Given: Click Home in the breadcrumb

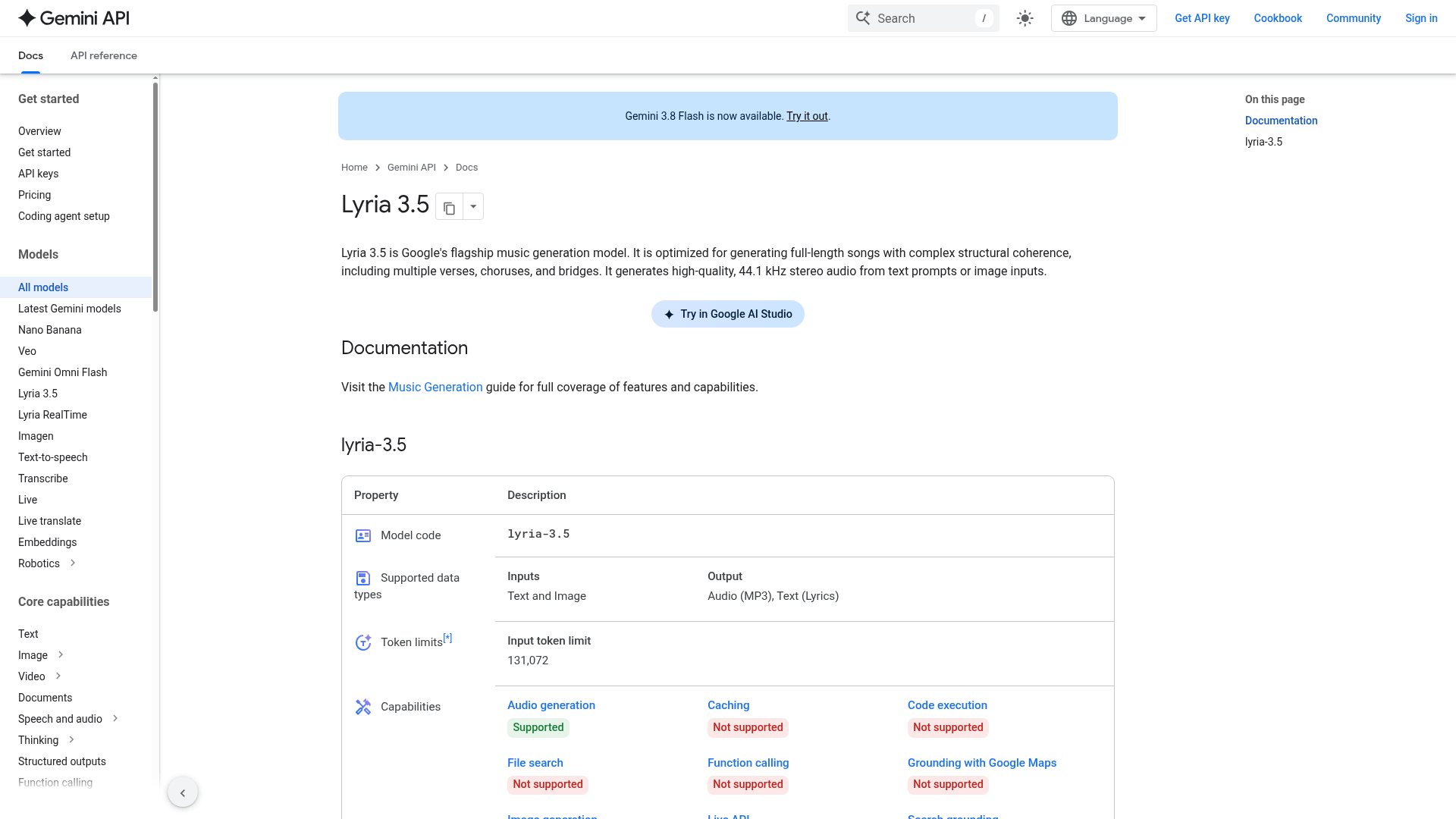Looking at the screenshot, I should 354,168.
